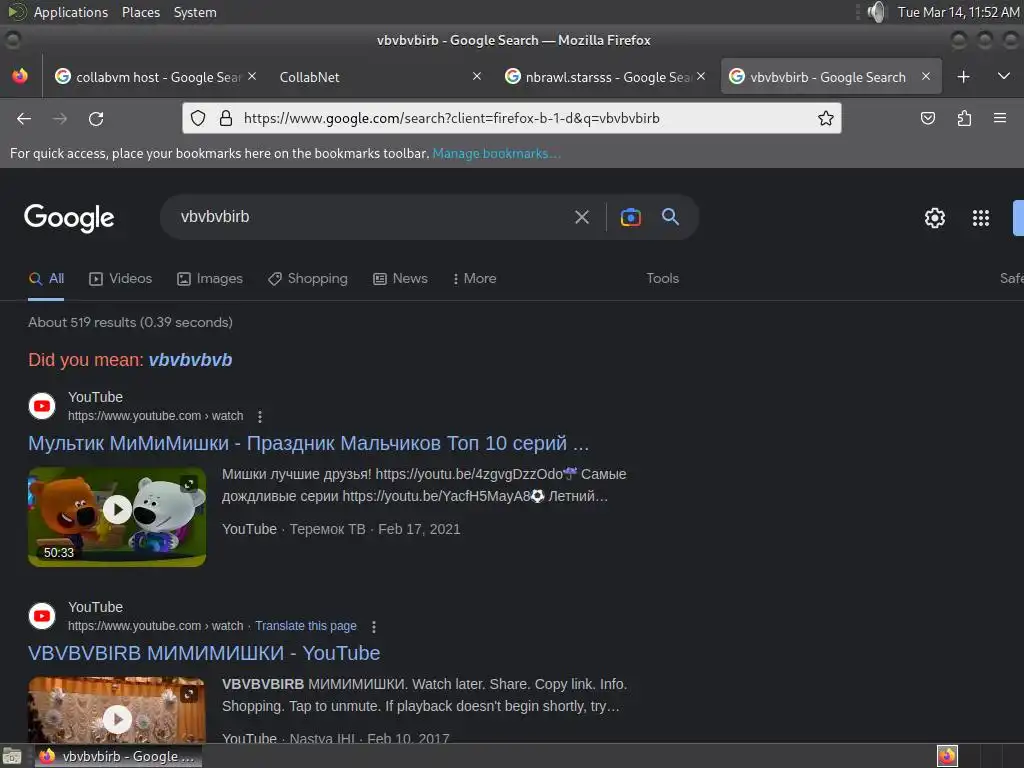The image size is (1024, 768).
Task: Click the Firefox View icon
Action: coord(20,76)
